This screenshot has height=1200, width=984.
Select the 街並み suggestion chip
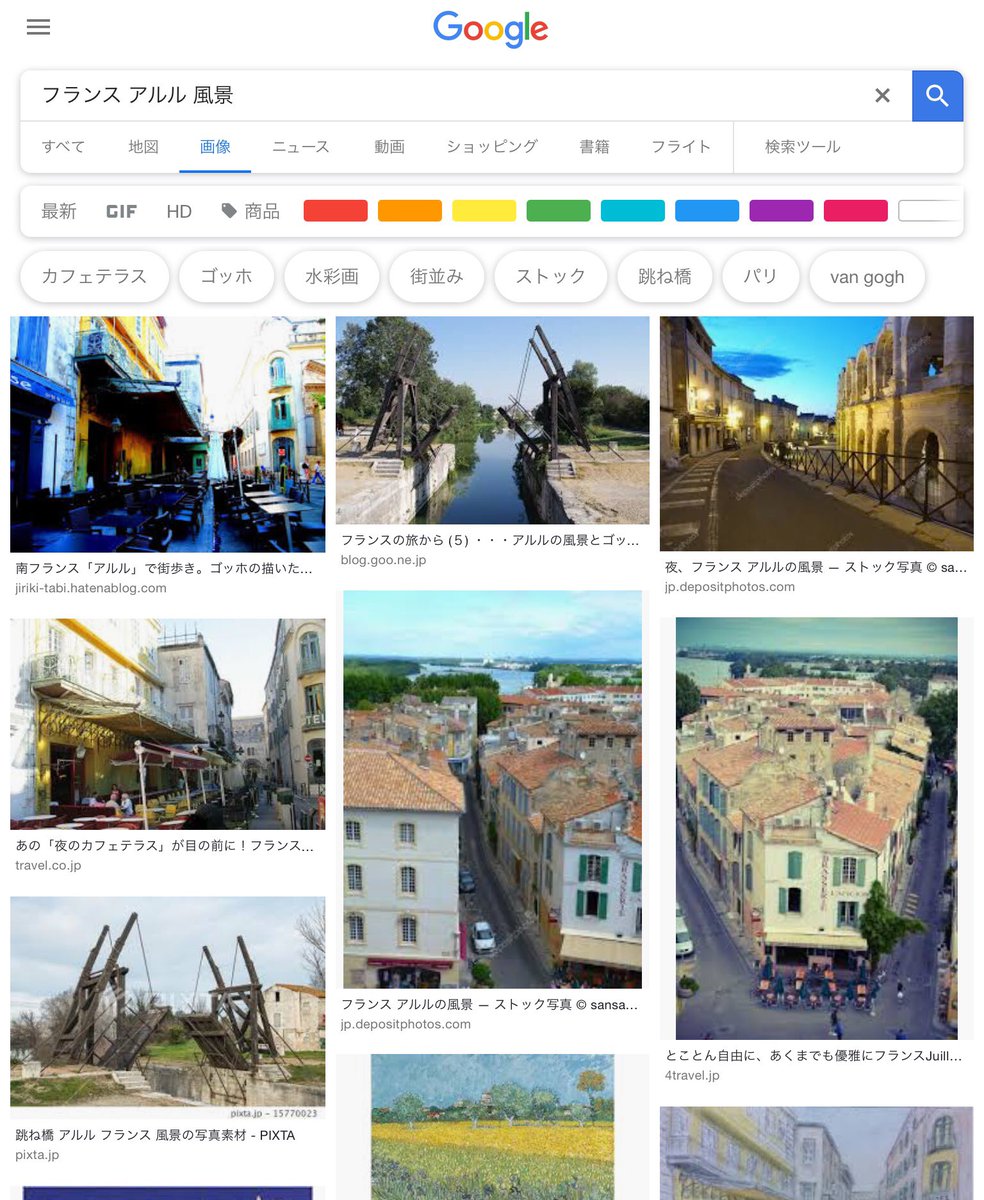point(437,277)
